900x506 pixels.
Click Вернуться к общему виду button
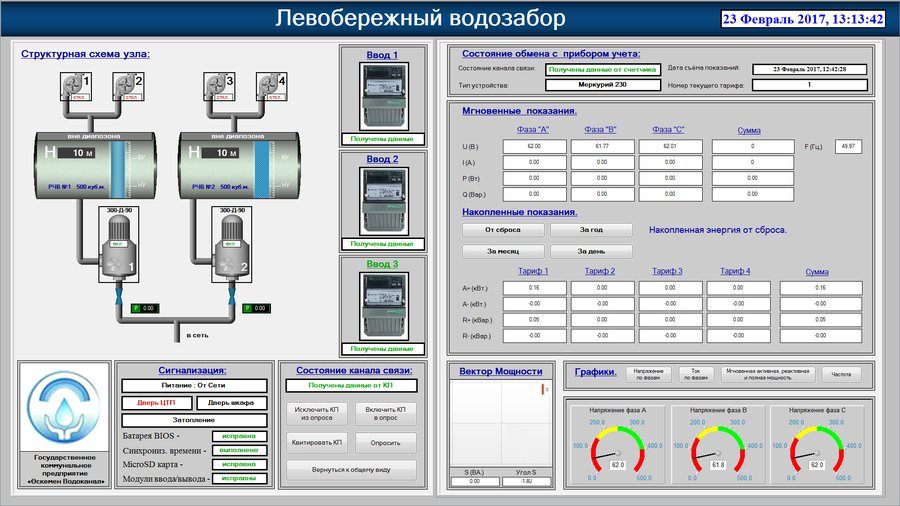(x=351, y=469)
